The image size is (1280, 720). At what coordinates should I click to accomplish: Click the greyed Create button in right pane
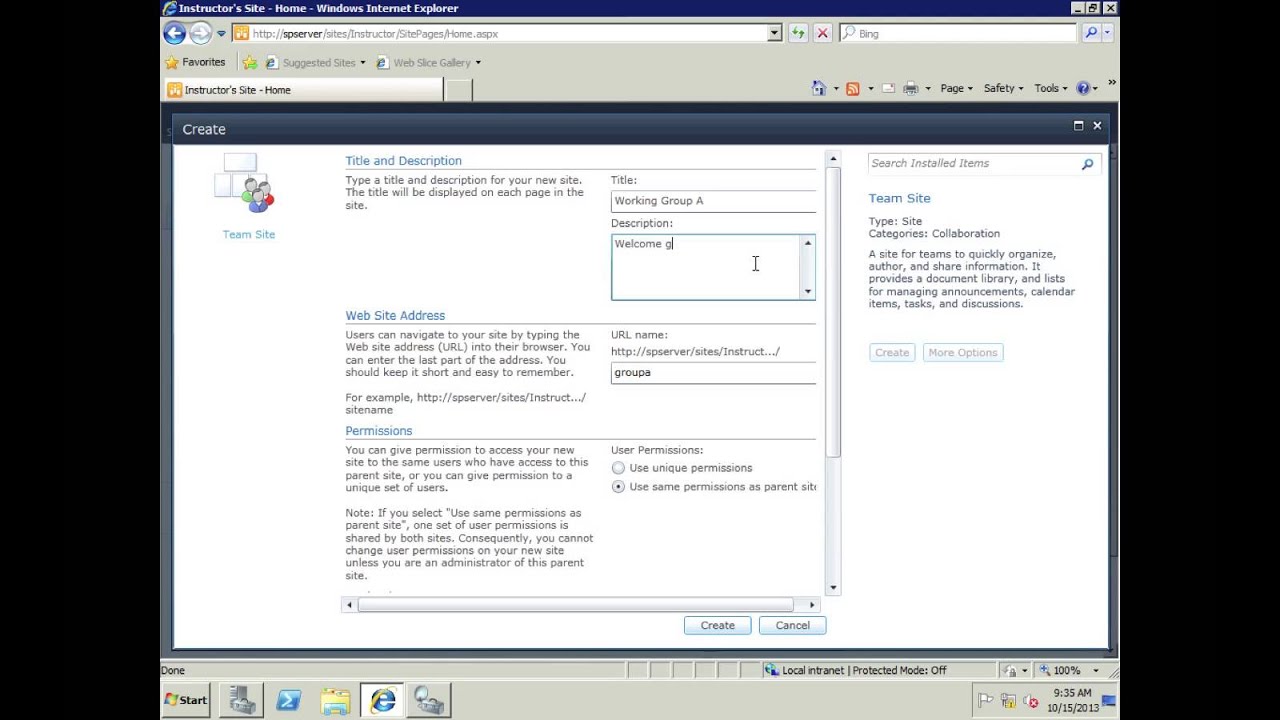click(x=892, y=352)
